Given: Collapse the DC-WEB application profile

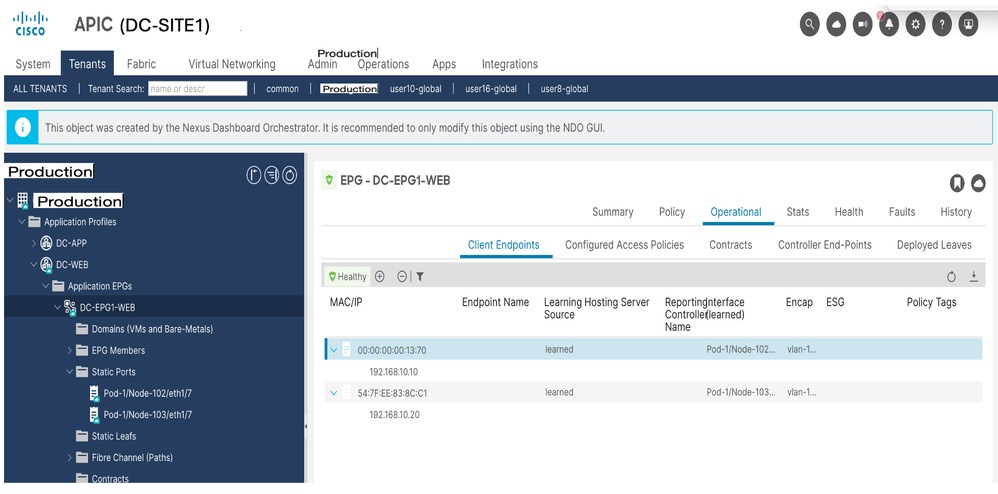Looking at the screenshot, I should 34,264.
